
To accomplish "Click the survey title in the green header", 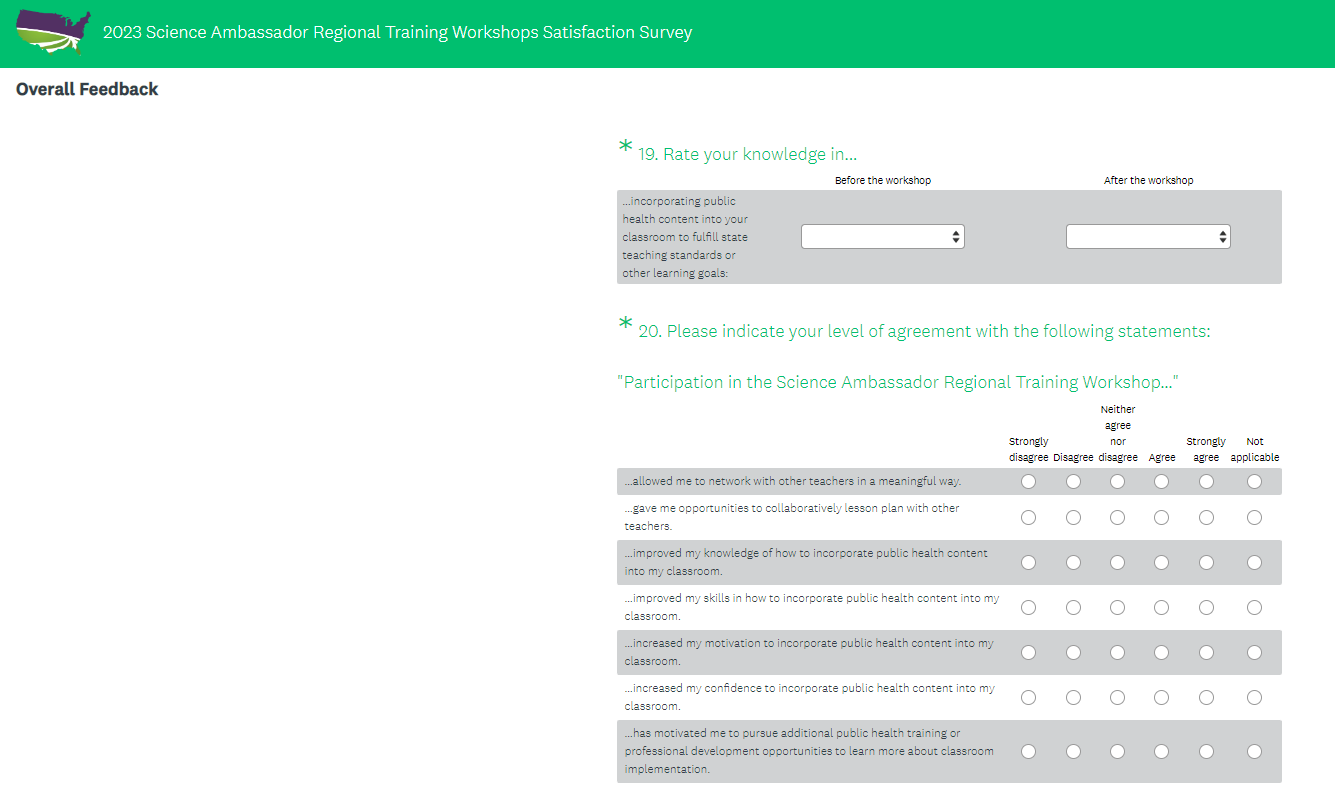I will 397,33.
